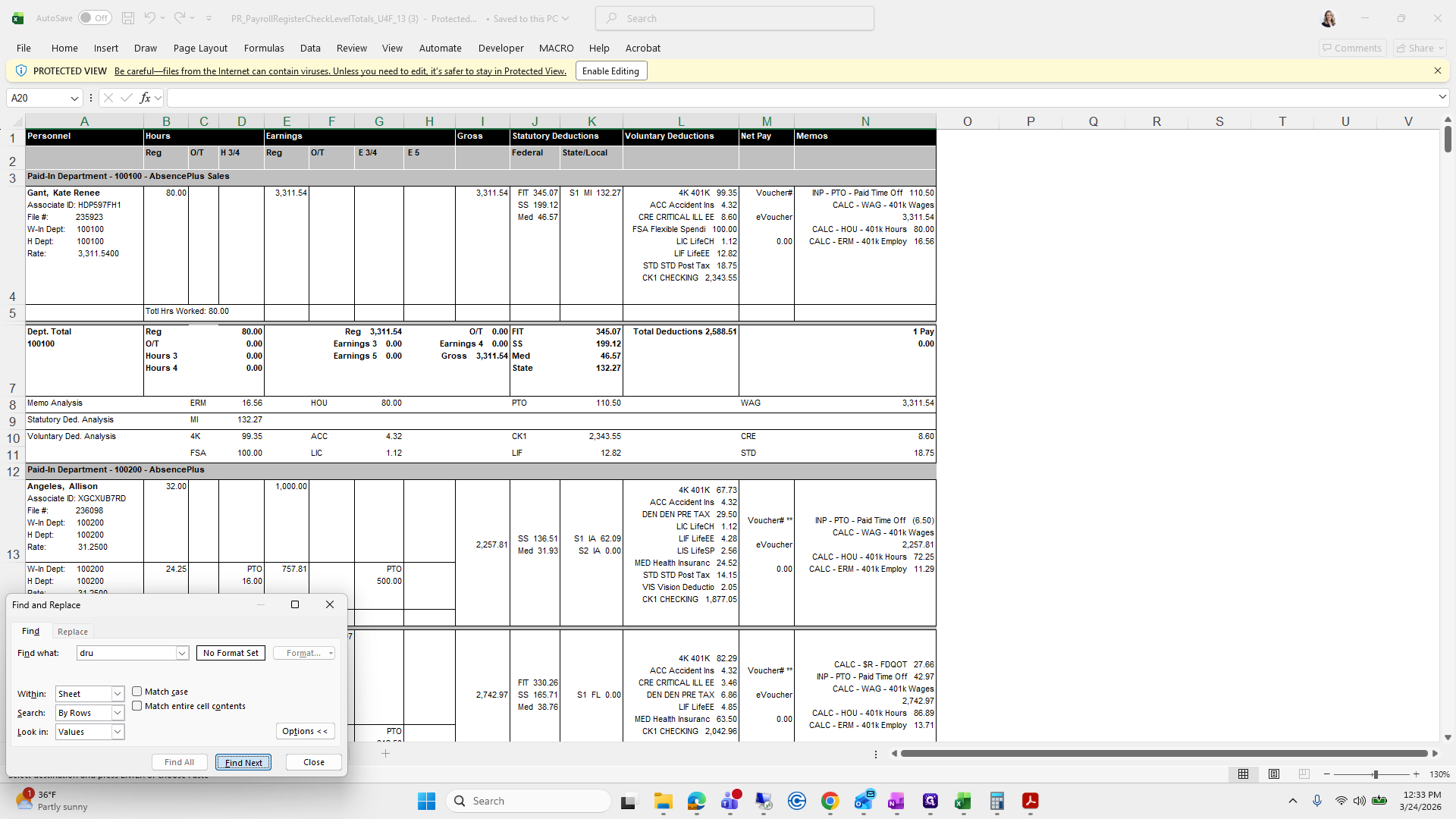Dismiss the Protected View warning bar
Screen dimensions: 1456x819
click(1437, 71)
